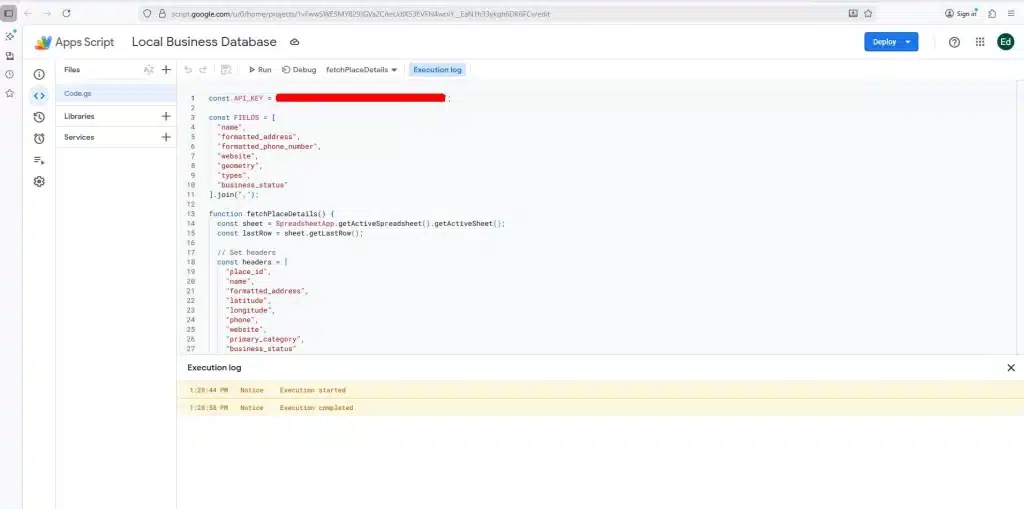Add a new file with plus icon

click(x=166, y=70)
